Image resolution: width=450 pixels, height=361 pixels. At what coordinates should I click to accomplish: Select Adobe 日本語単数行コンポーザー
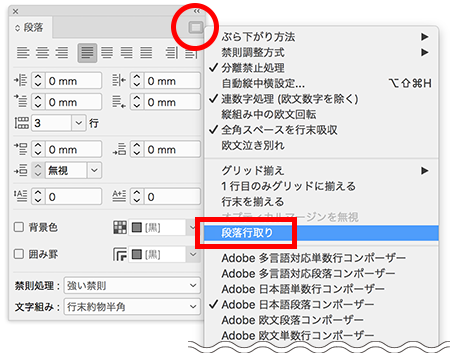tap(321, 289)
